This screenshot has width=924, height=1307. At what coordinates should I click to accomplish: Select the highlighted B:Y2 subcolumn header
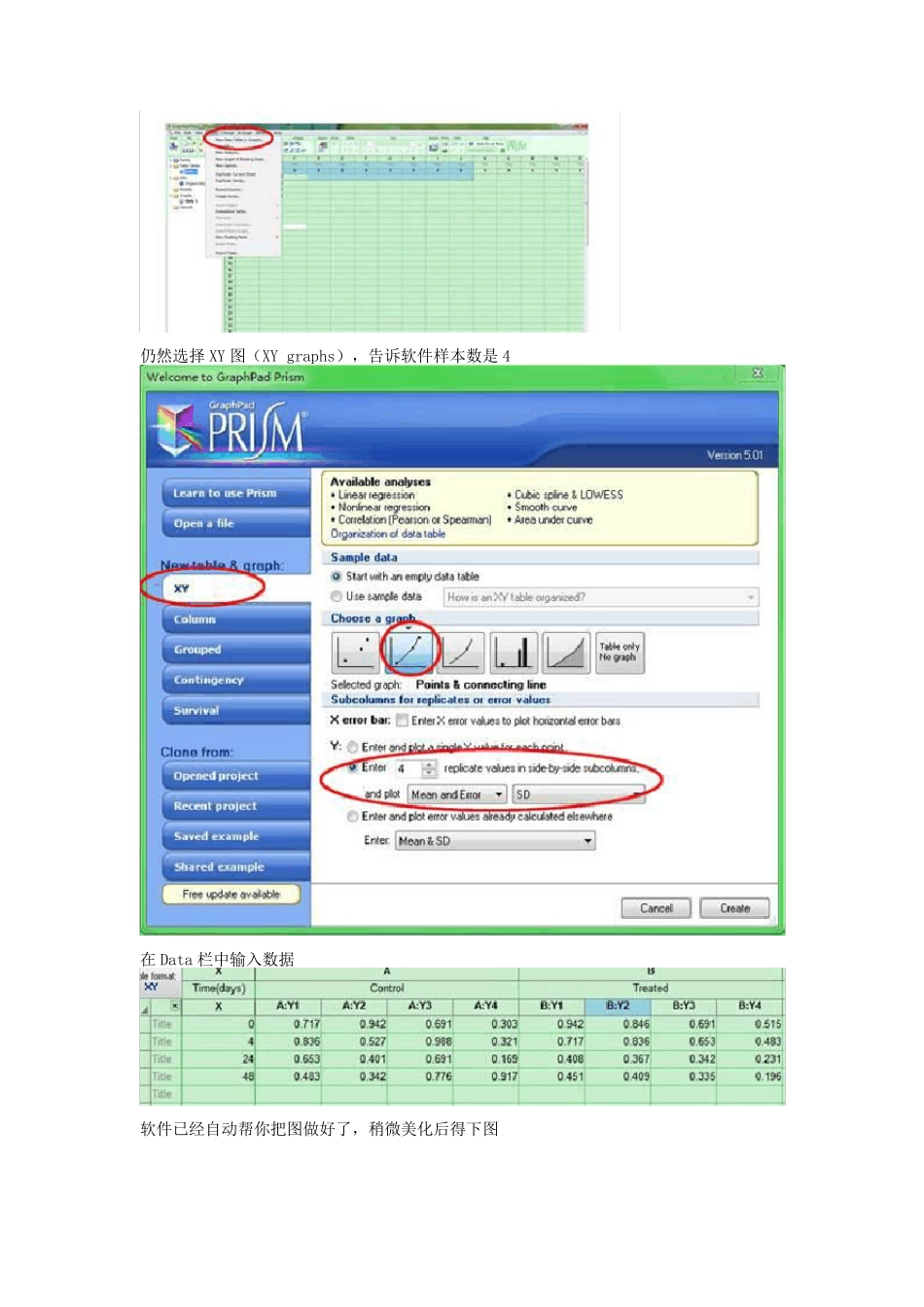click(618, 1006)
